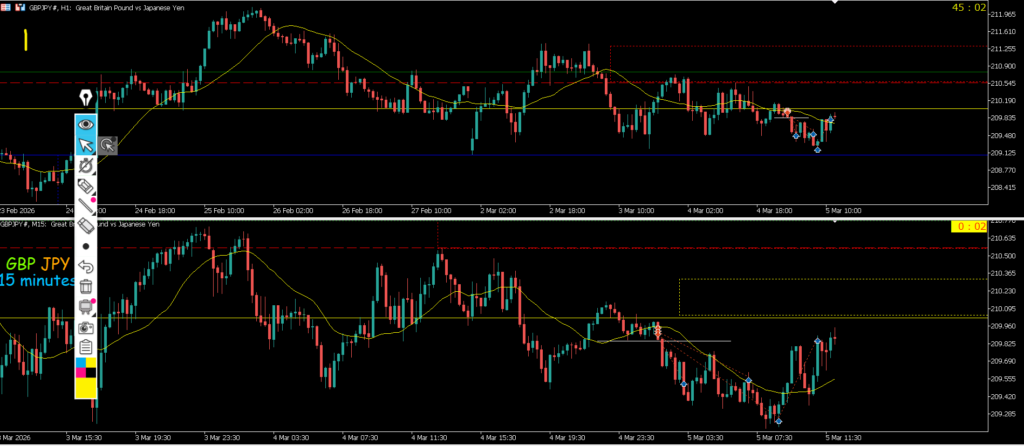Viewport: 1024px width, 446px height.
Task: Click the undo arrow in annotation toolbar
Action: 86,267
